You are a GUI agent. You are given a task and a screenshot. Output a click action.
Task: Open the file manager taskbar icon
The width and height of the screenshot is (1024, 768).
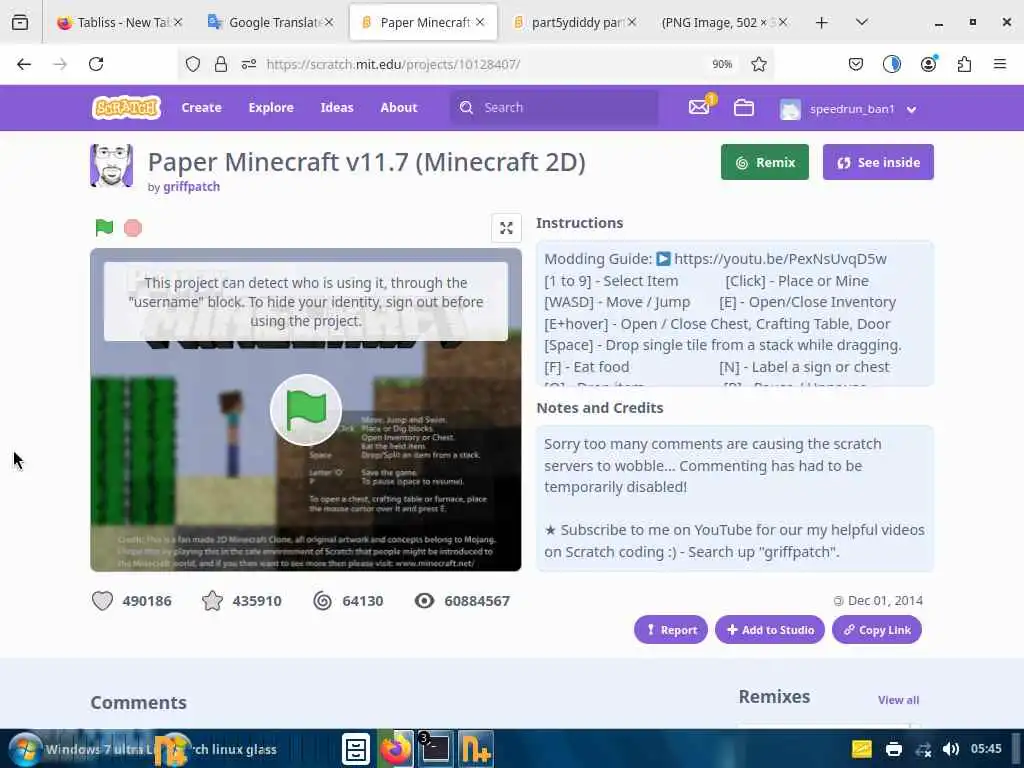coord(356,749)
